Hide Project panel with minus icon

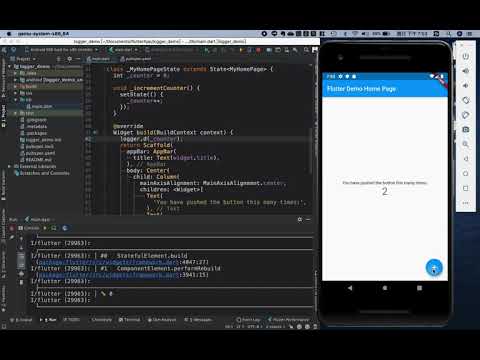click(x=78, y=59)
